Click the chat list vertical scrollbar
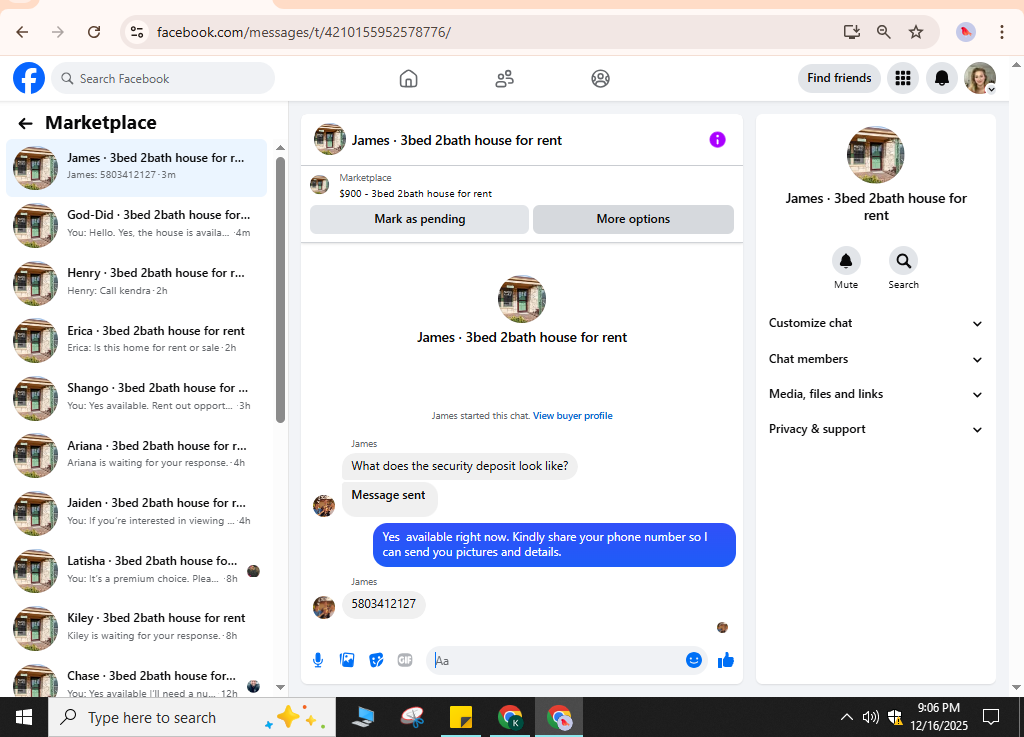This screenshot has height=737, width=1024. (x=280, y=290)
